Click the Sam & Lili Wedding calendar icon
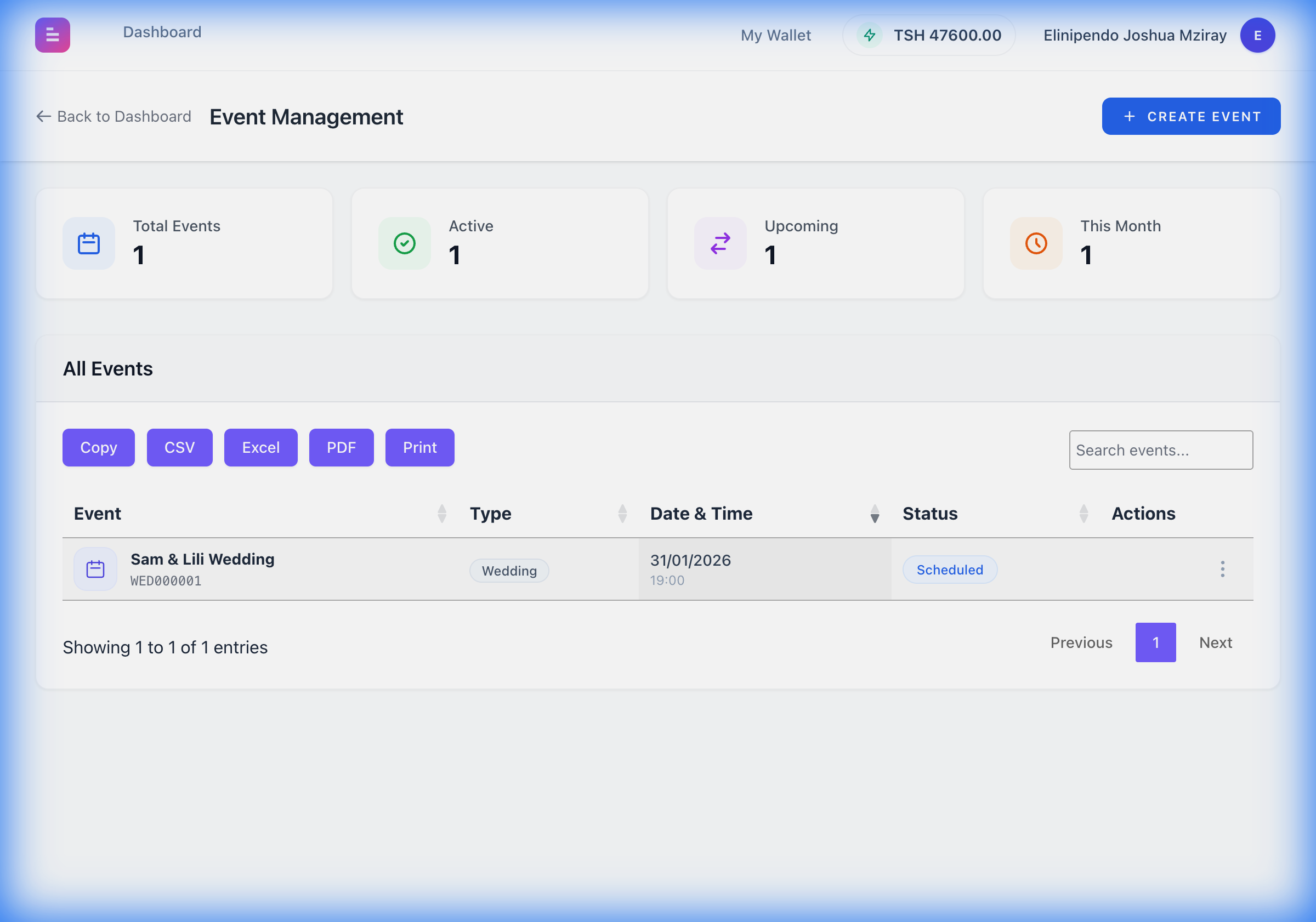The width and height of the screenshot is (1316, 922). tap(95, 569)
